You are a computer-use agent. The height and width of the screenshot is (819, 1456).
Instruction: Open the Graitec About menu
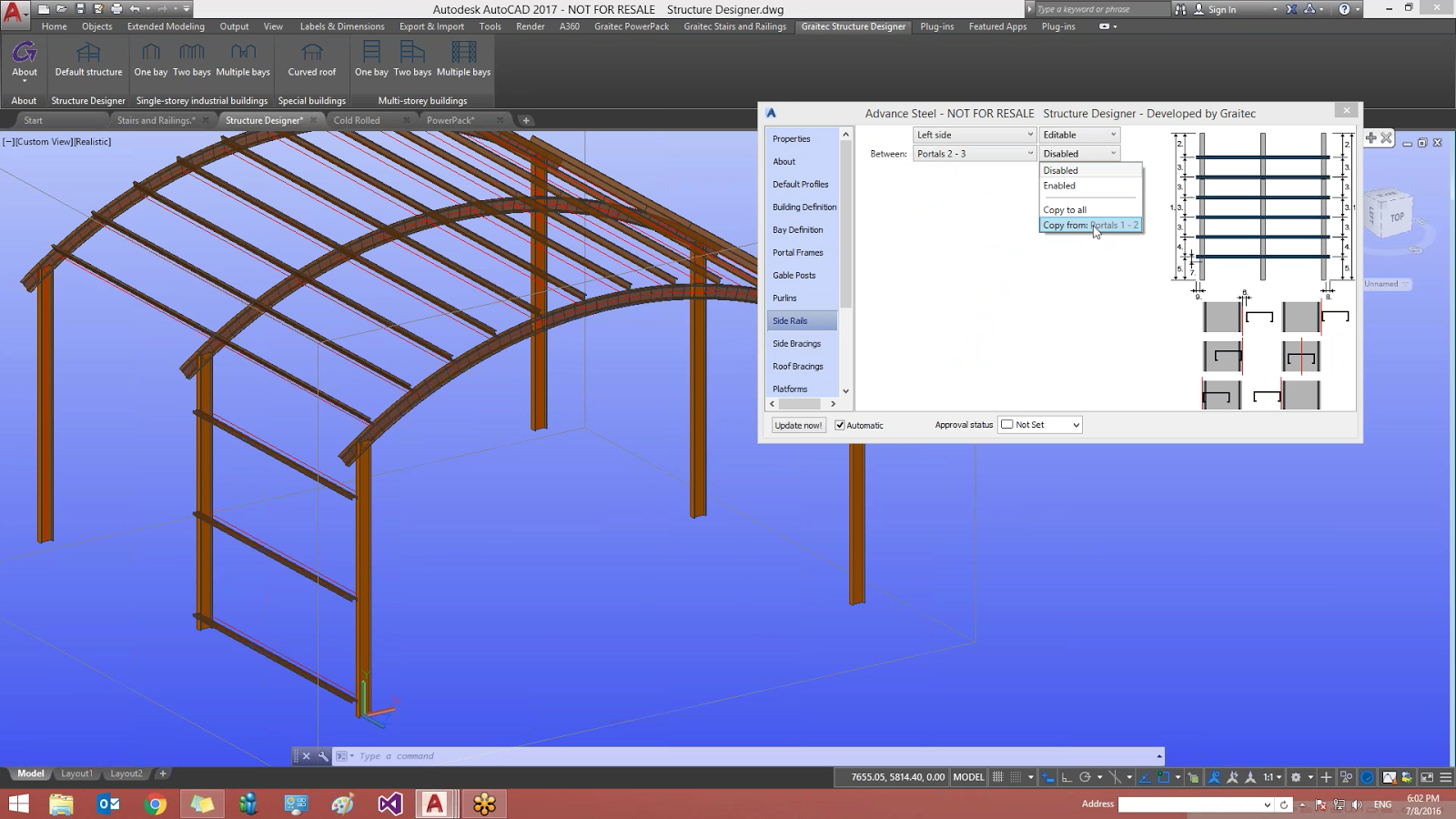(x=24, y=62)
